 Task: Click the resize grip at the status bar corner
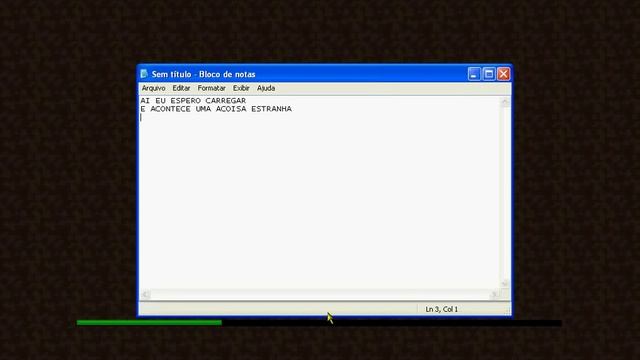(x=507, y=311)
